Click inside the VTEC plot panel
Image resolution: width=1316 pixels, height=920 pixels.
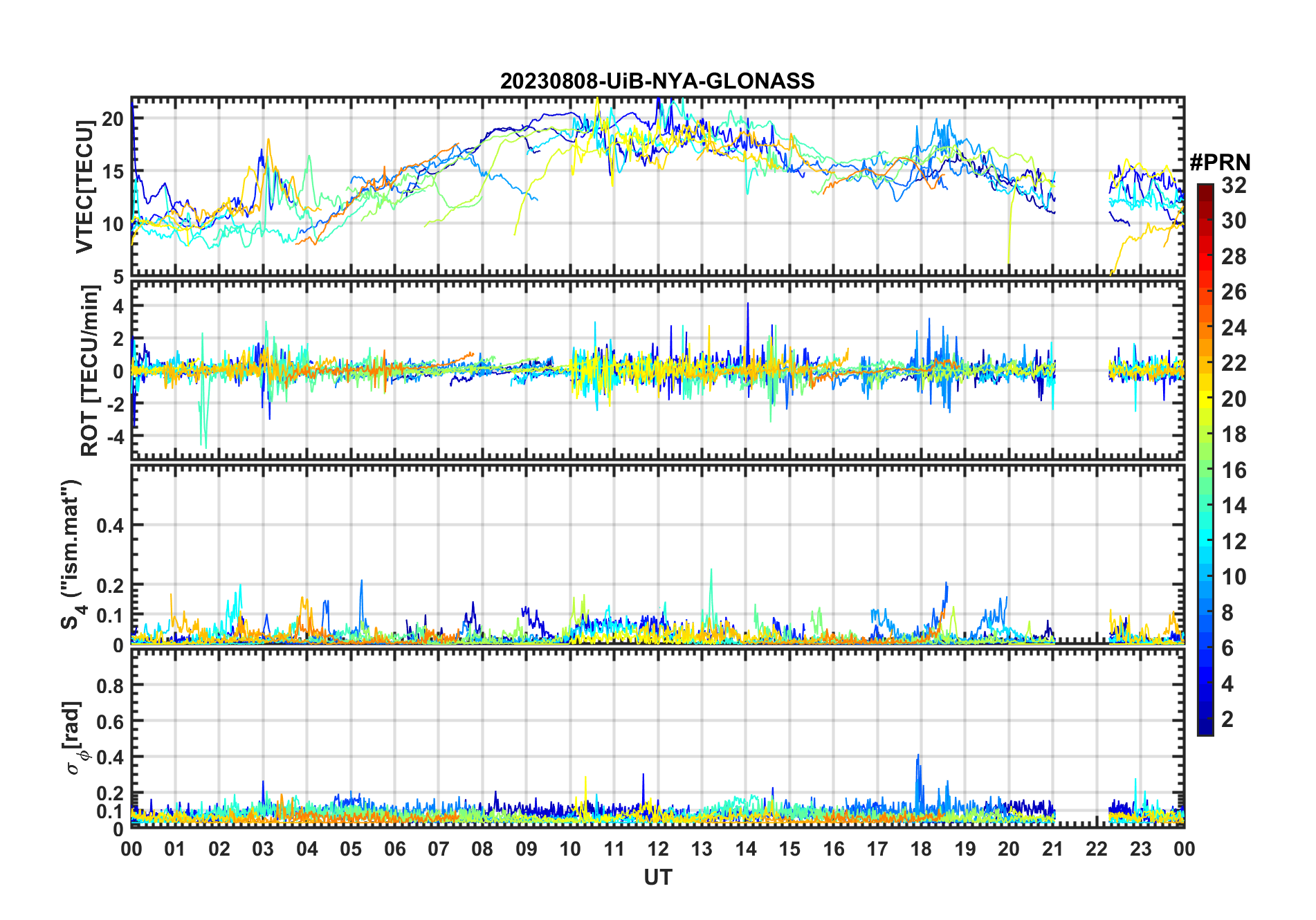click(x=657, y=187)
